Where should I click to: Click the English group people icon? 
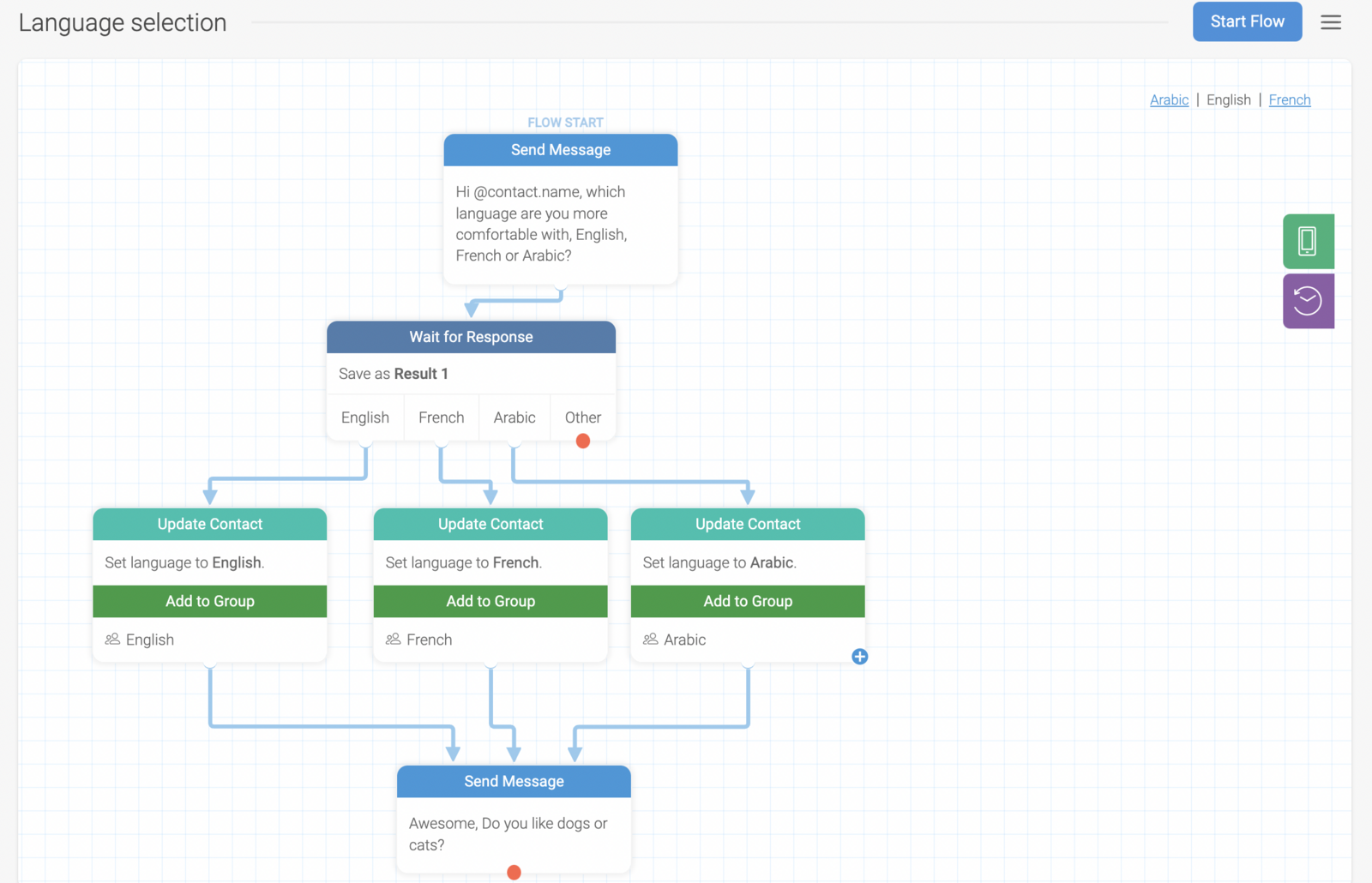click(x=112, y=640)
